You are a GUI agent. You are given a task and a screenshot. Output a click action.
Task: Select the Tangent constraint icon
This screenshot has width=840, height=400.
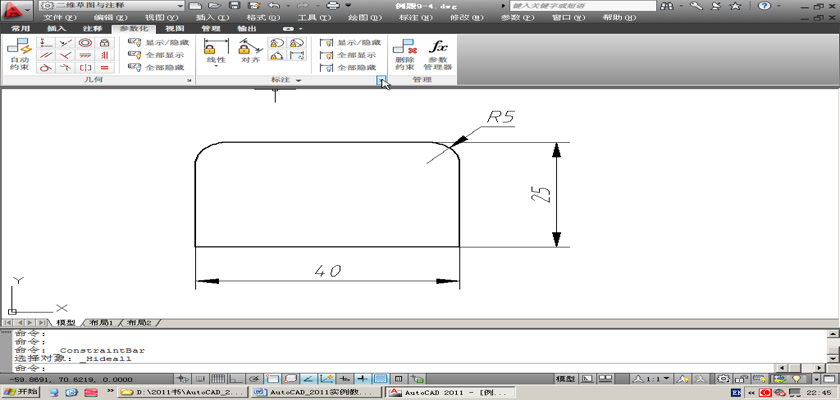pyautogui.click(x=46, y=67)
